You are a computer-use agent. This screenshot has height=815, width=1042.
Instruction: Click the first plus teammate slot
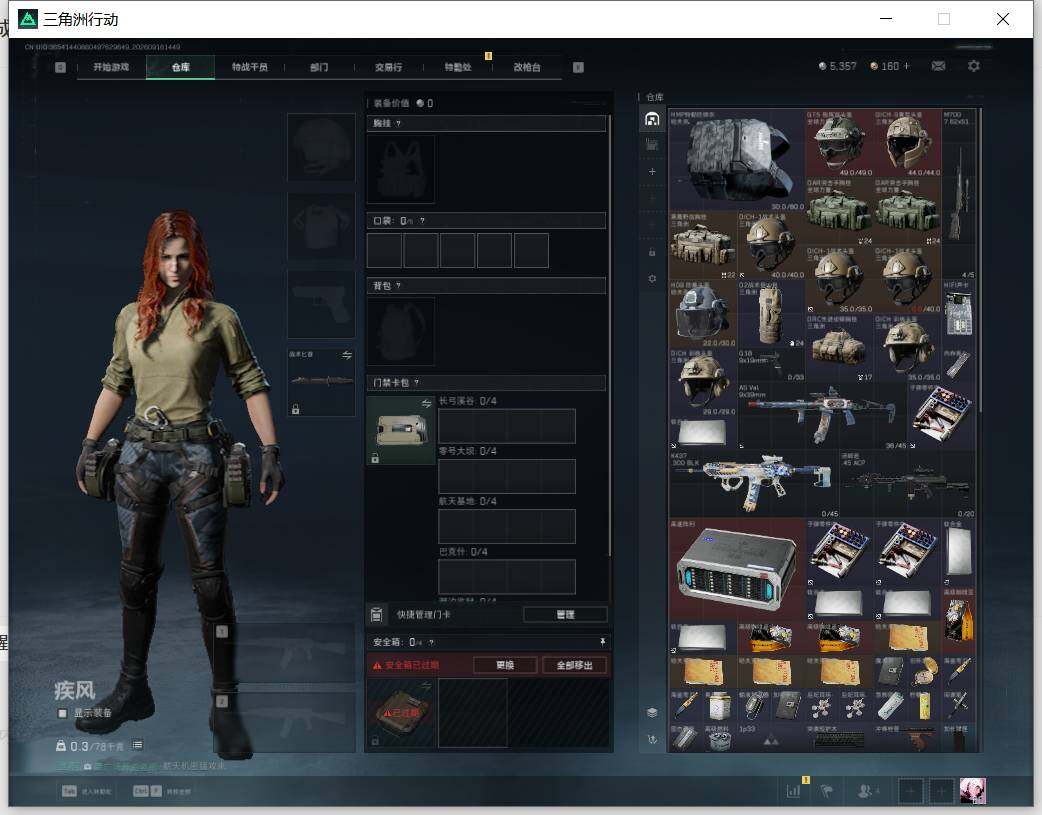pos(911,791)
